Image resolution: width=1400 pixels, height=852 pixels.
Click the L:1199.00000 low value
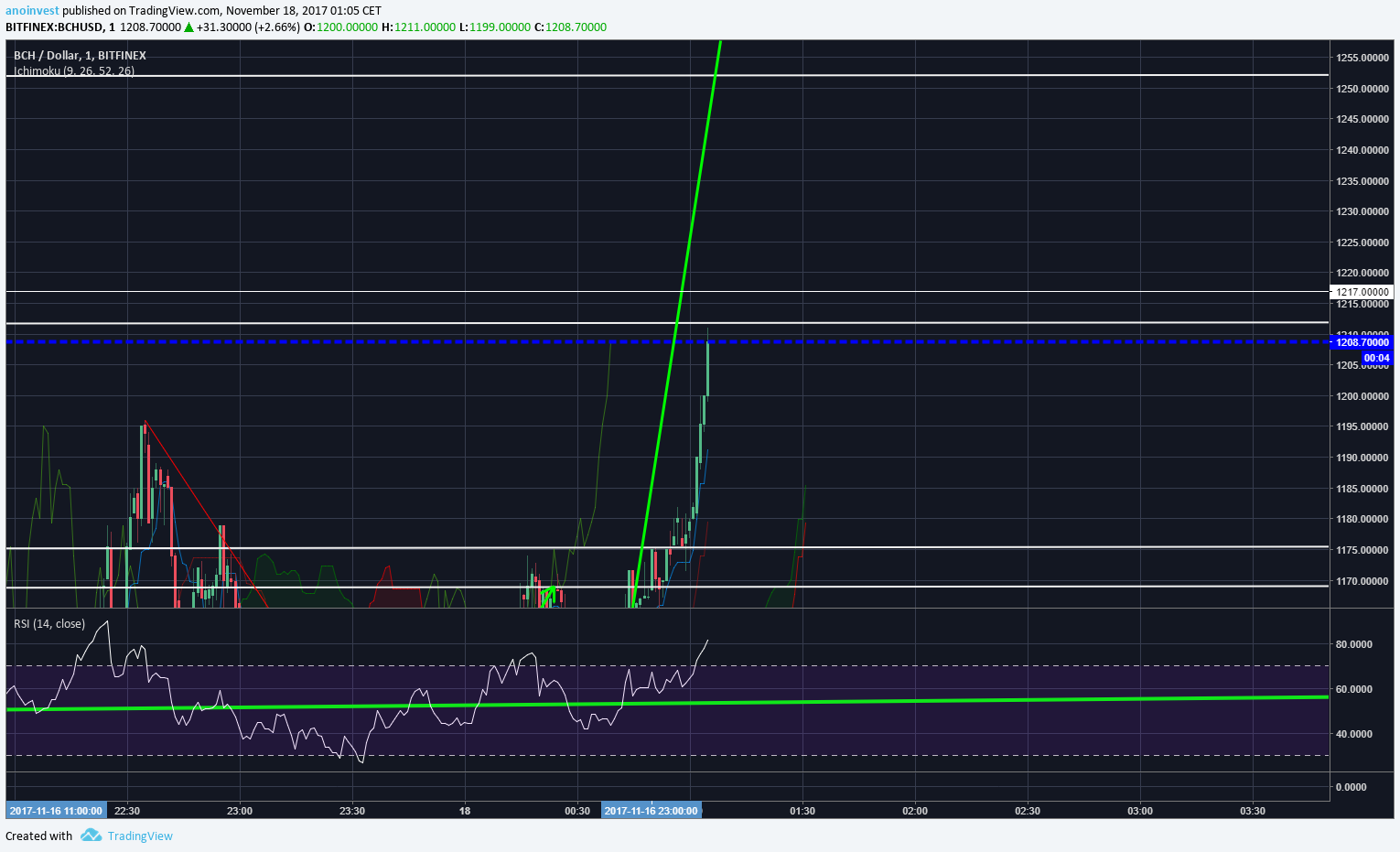coord(494,27)
